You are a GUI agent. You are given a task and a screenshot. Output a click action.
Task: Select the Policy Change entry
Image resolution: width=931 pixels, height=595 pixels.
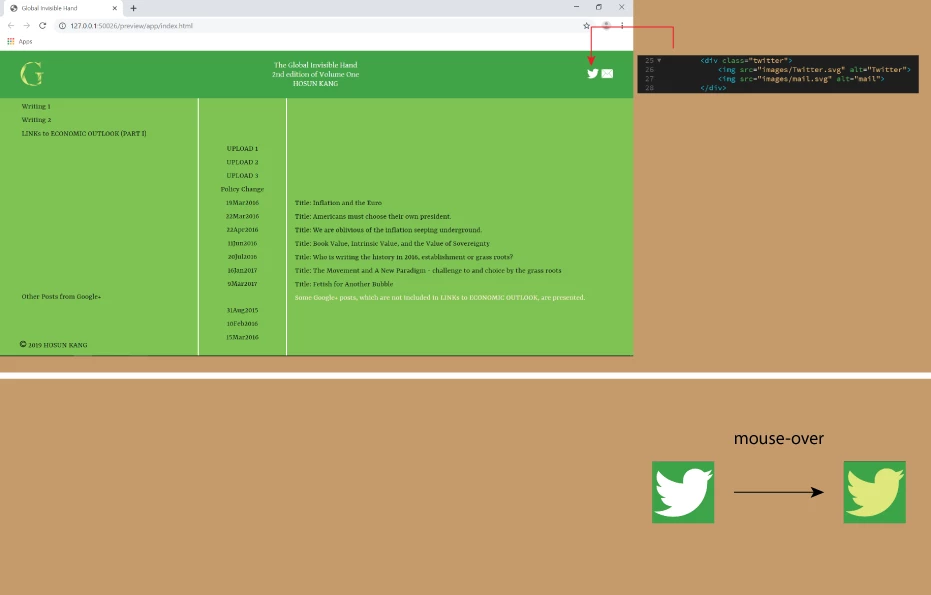tap(242, 189)
